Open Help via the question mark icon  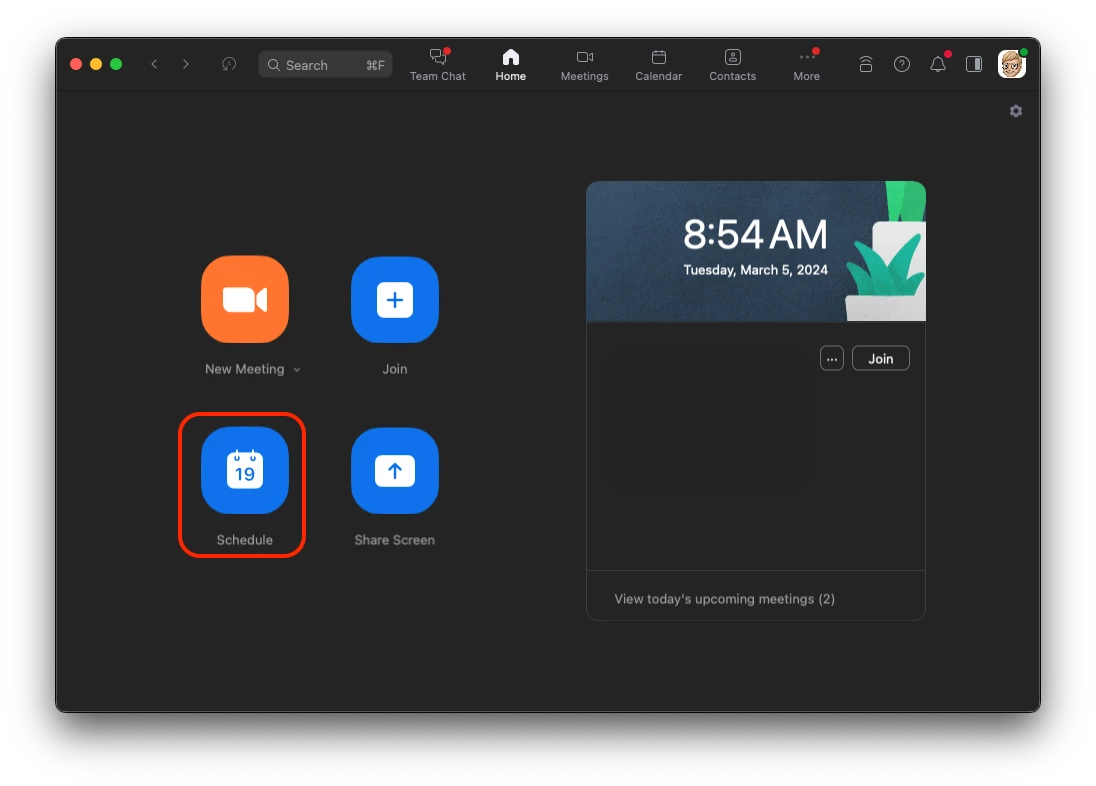coord(902,64)
